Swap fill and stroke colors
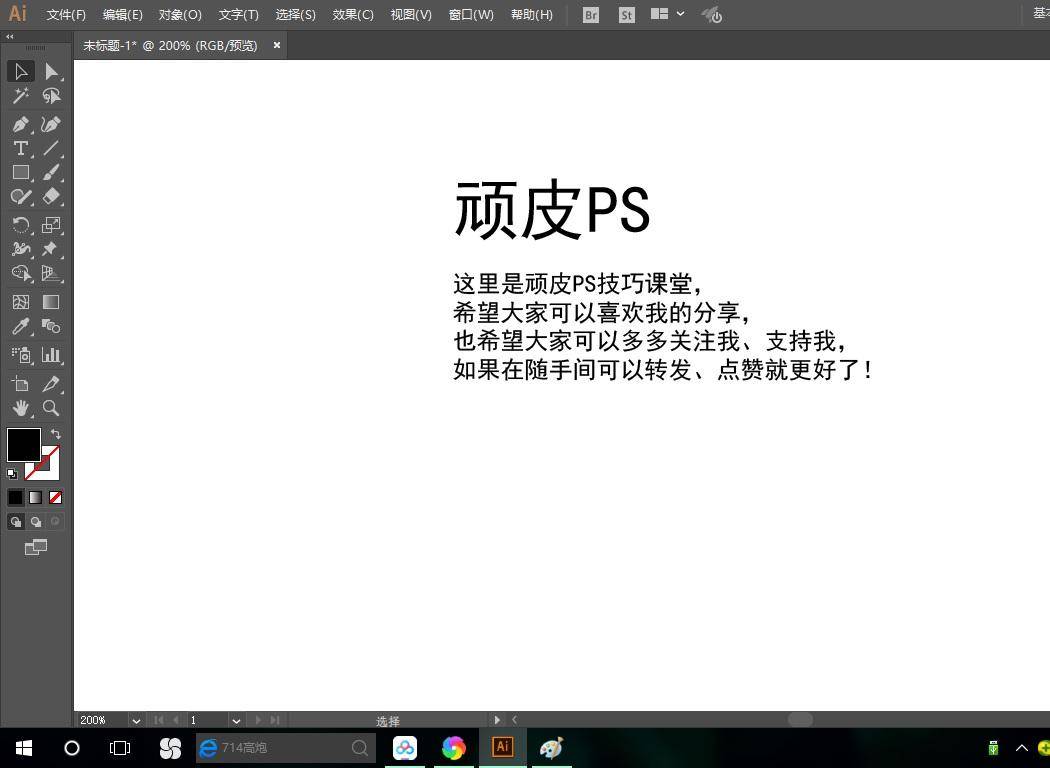The image size is (1050, 768). tap(56, 434)
